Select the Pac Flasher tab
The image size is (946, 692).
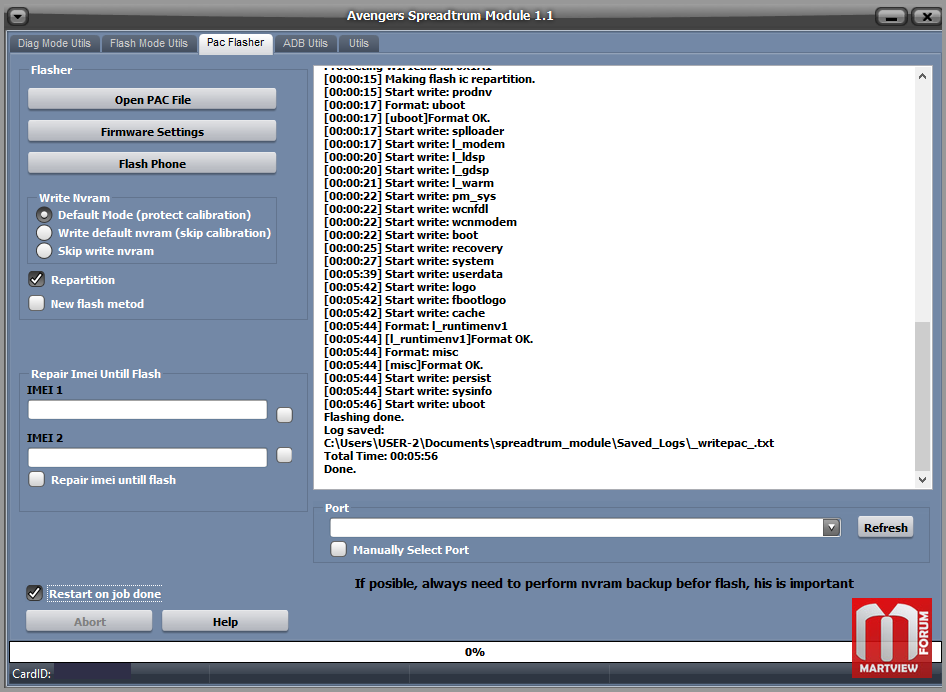click(x=235, y=43)
